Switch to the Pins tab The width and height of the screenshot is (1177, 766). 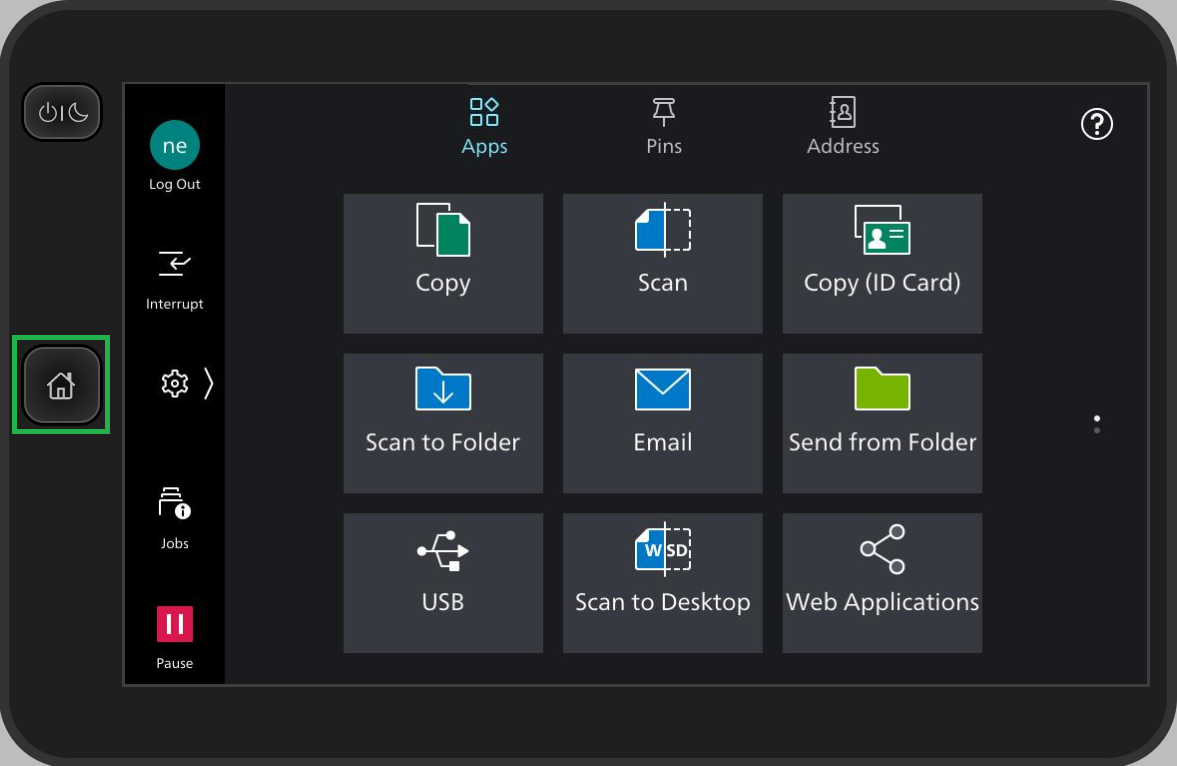(663, 126)
